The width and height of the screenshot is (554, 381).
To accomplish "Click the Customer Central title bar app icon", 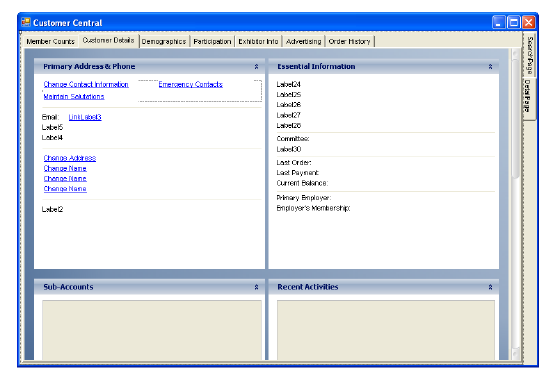I will [26, 22].
